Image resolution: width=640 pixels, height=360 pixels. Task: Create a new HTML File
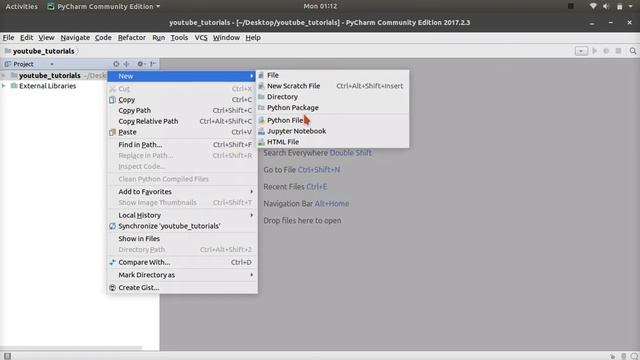(x=332, y=142)
